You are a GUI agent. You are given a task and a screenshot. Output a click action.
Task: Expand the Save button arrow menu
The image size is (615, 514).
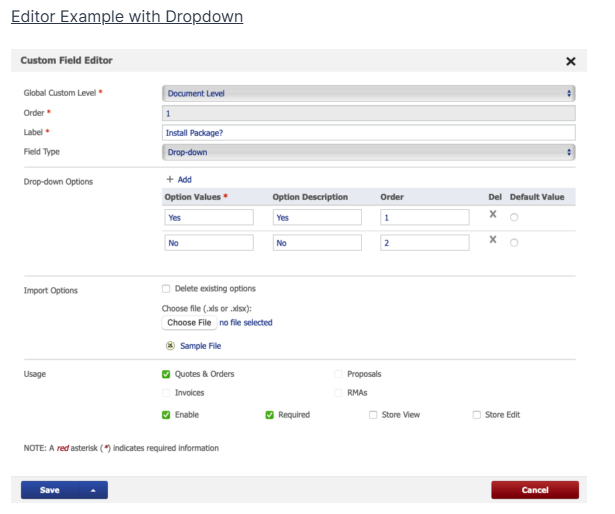coord(93,490)
